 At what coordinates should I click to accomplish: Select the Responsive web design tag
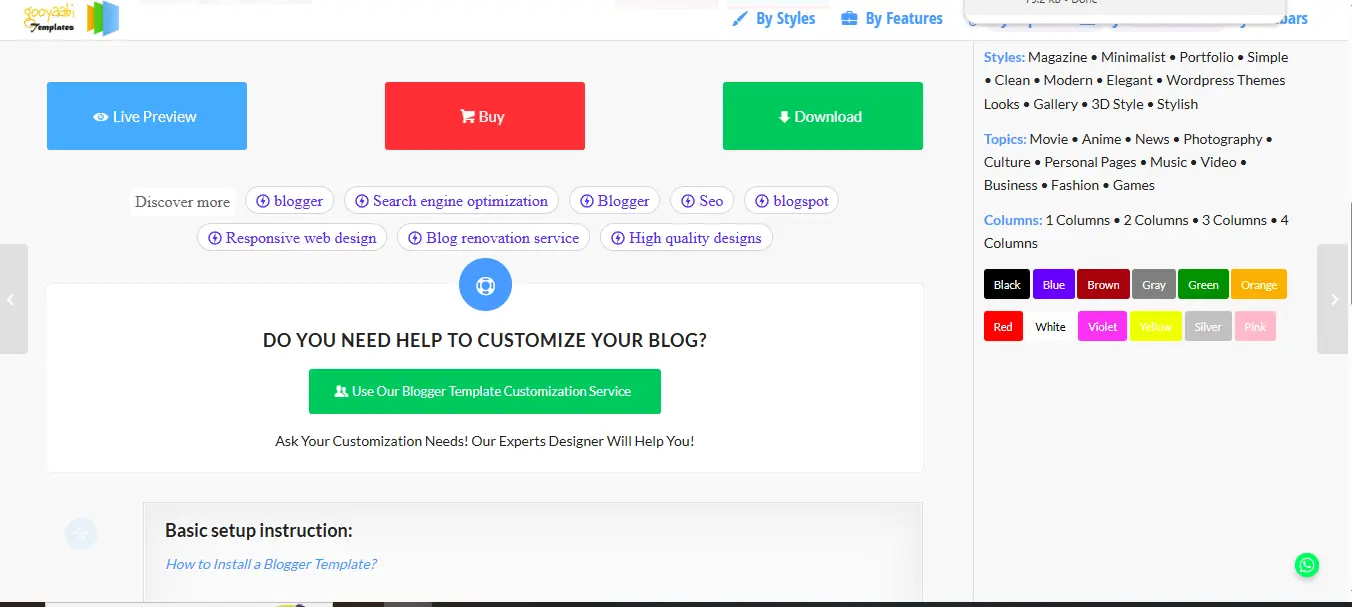tap(292, 238)
